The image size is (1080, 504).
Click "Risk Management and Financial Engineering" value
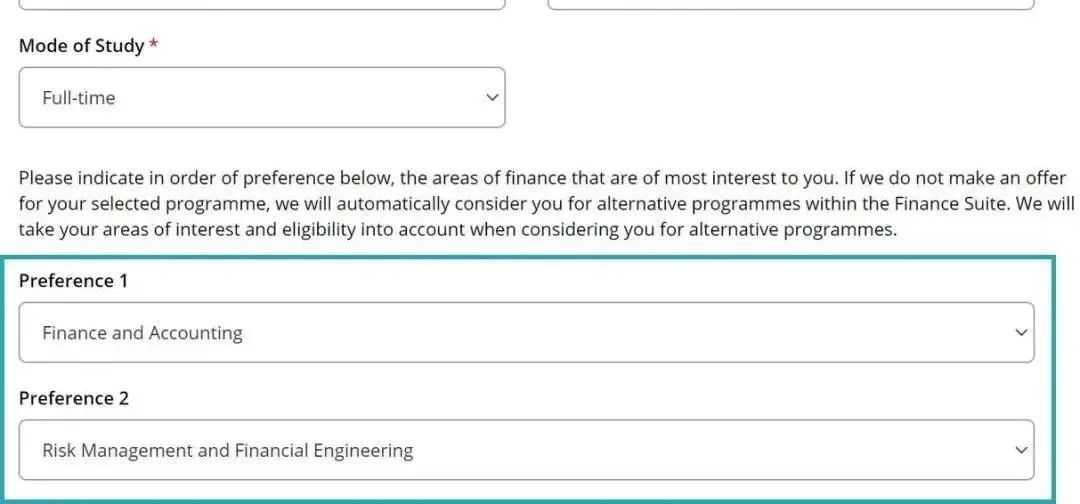tap(227, 450)
